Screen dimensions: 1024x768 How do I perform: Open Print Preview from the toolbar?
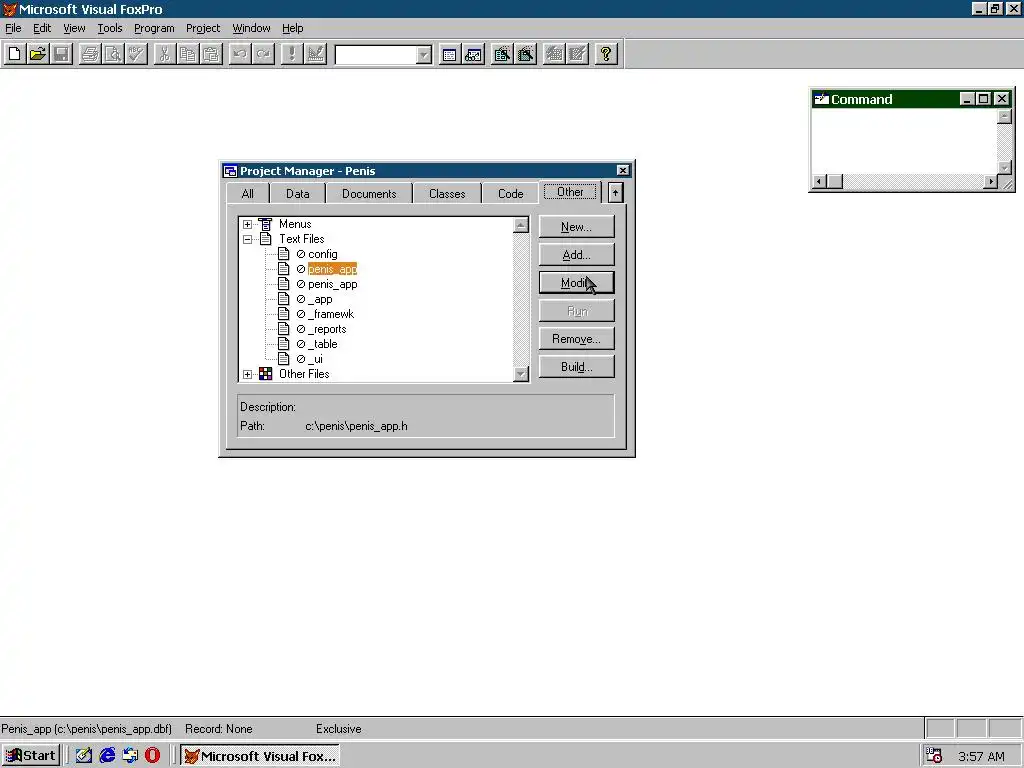(x=113, y=54)
